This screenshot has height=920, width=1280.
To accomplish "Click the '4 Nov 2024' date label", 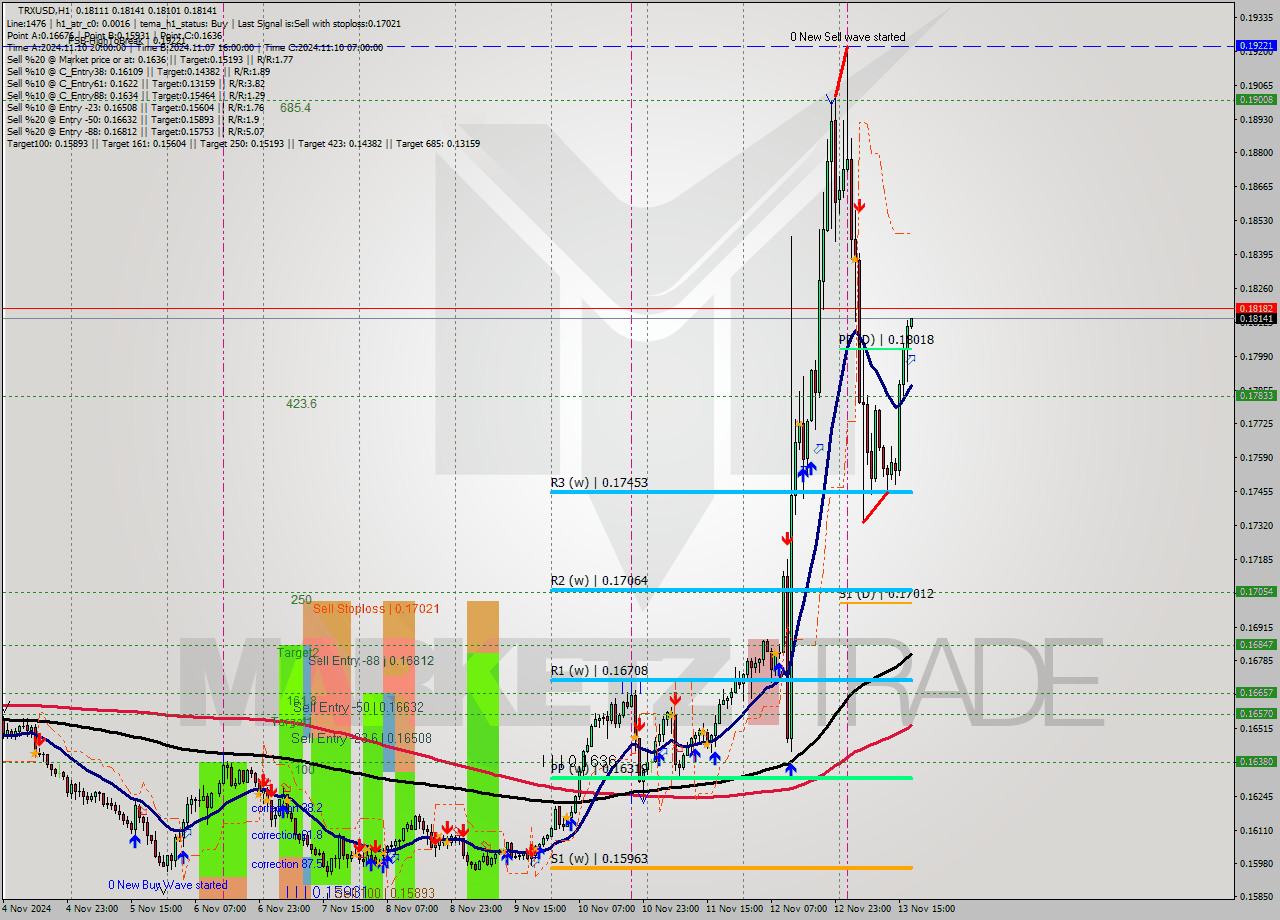I will (x=28, y=910).
